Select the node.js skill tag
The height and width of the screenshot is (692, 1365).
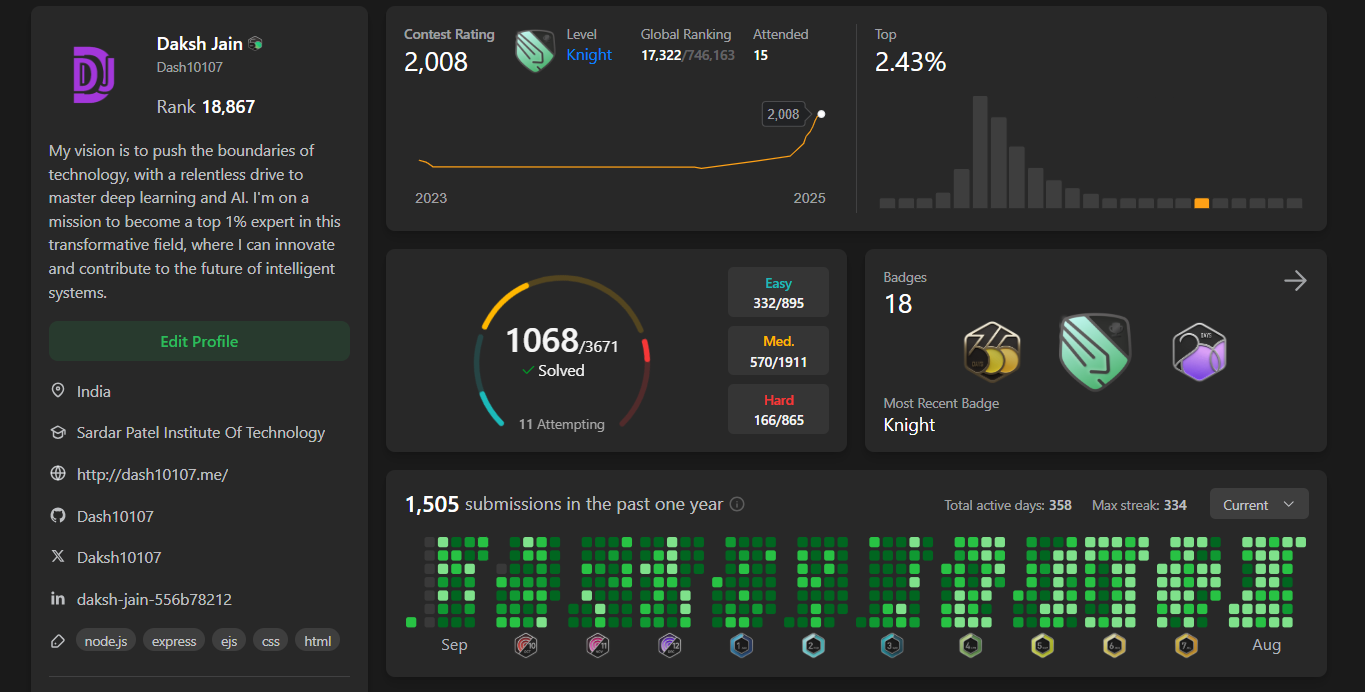(x=105, y=640)
